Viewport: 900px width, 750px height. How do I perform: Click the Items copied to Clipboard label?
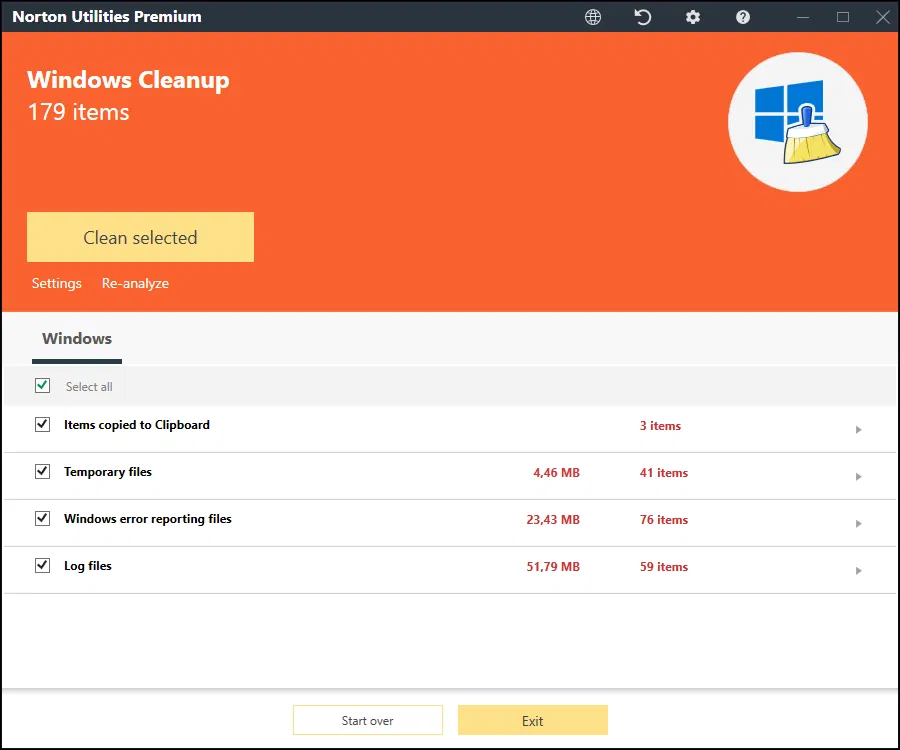coord(137,425)
